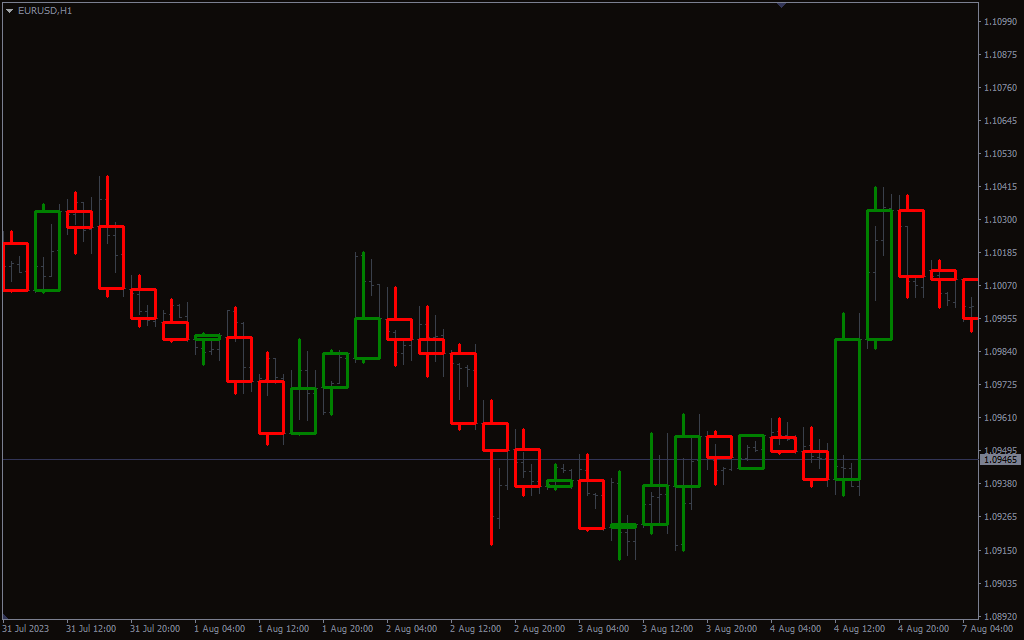The image size is (1024, 640).
Task: Click the 1.10990 price scale label
Action: [1000, 22]
